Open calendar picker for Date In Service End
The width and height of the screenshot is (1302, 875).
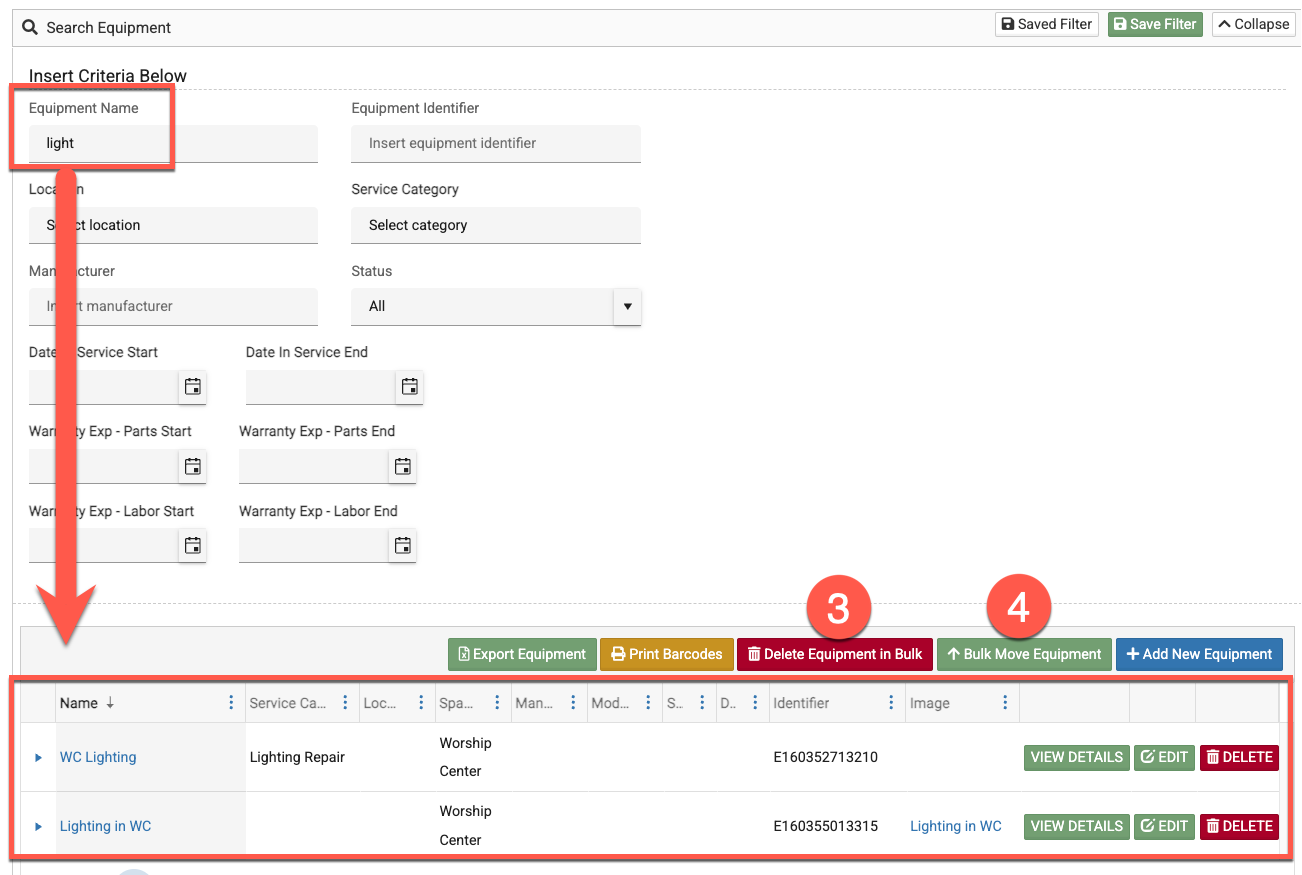(x=409, y=387)
